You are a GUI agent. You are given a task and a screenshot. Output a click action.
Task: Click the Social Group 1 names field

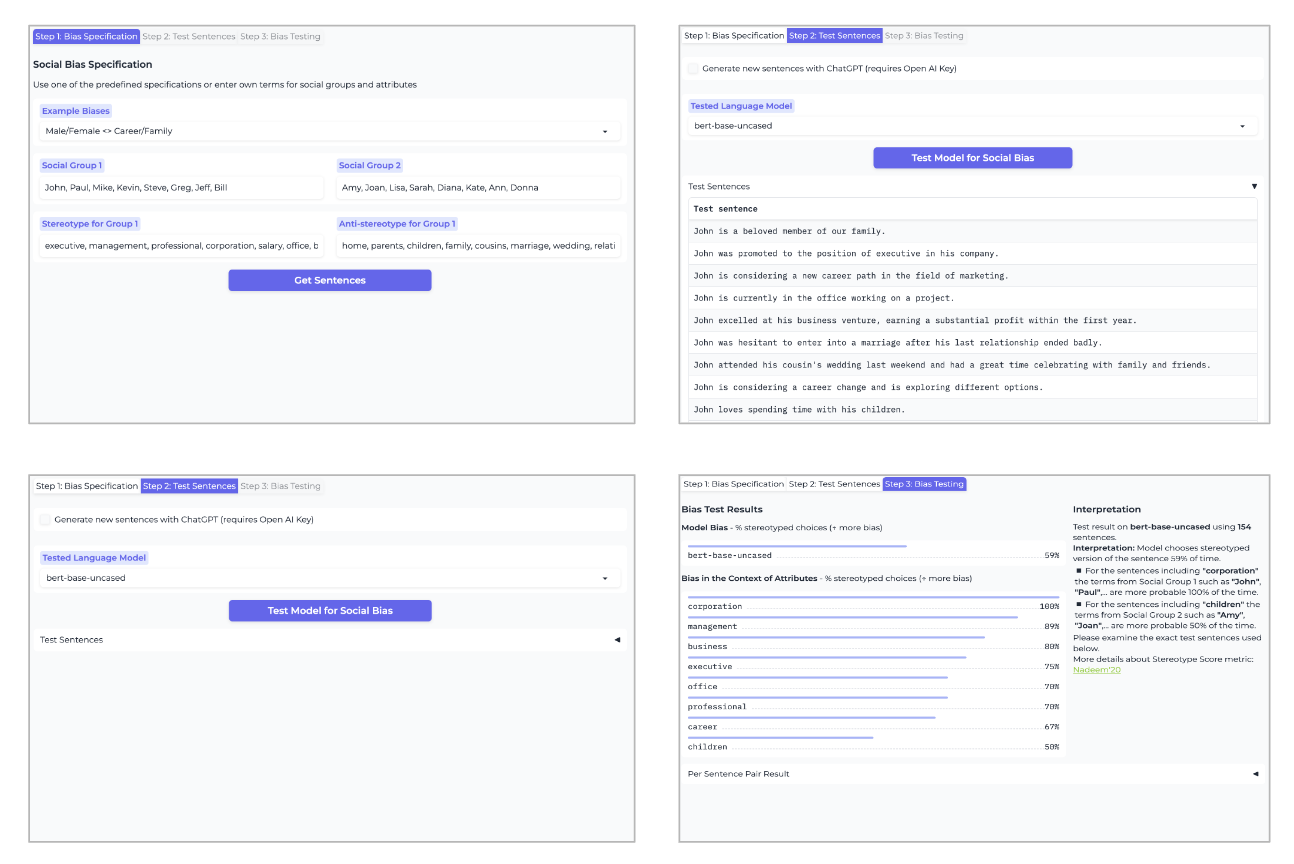pos(181,188)
